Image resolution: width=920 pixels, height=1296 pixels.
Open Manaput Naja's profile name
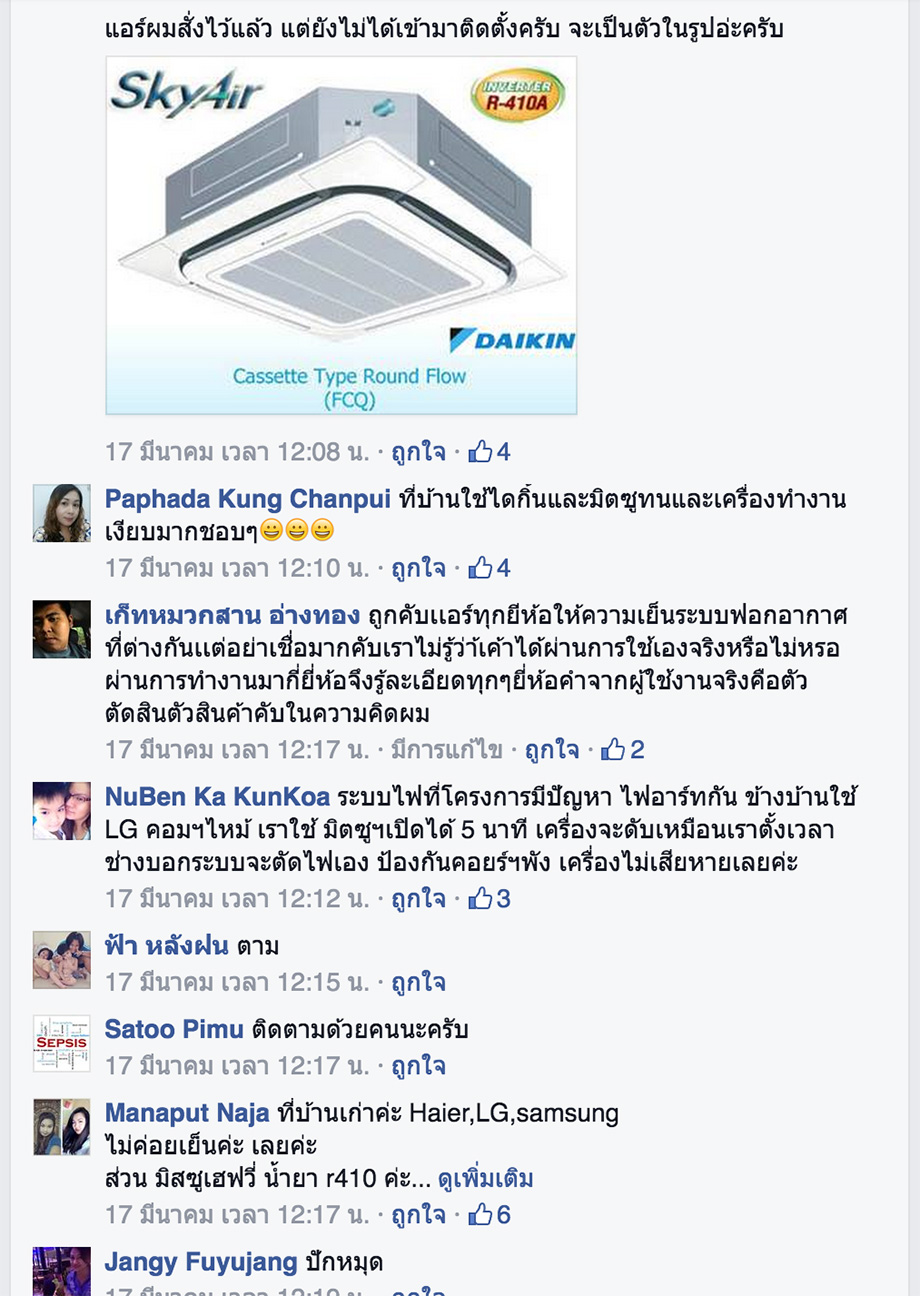pyautogui.click(x=187, y=1113)
